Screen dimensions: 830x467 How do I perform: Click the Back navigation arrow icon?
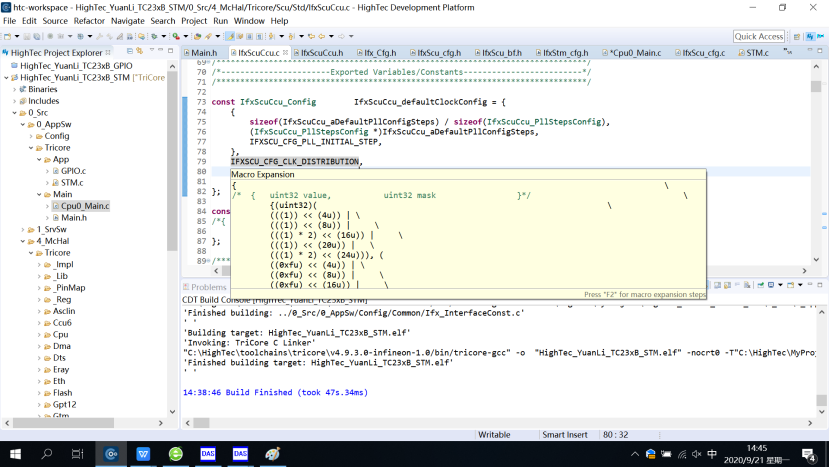click(x=321, y=37)
